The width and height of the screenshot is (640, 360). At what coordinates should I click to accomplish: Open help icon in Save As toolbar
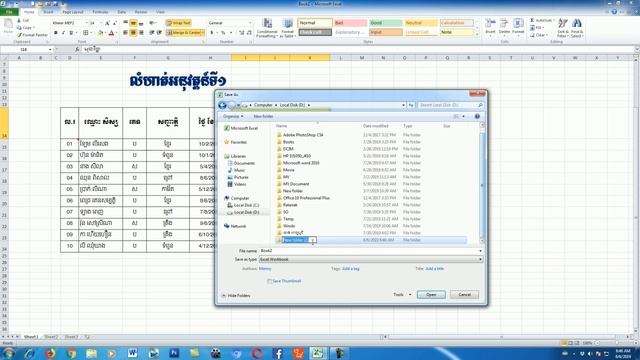point(477,116)
